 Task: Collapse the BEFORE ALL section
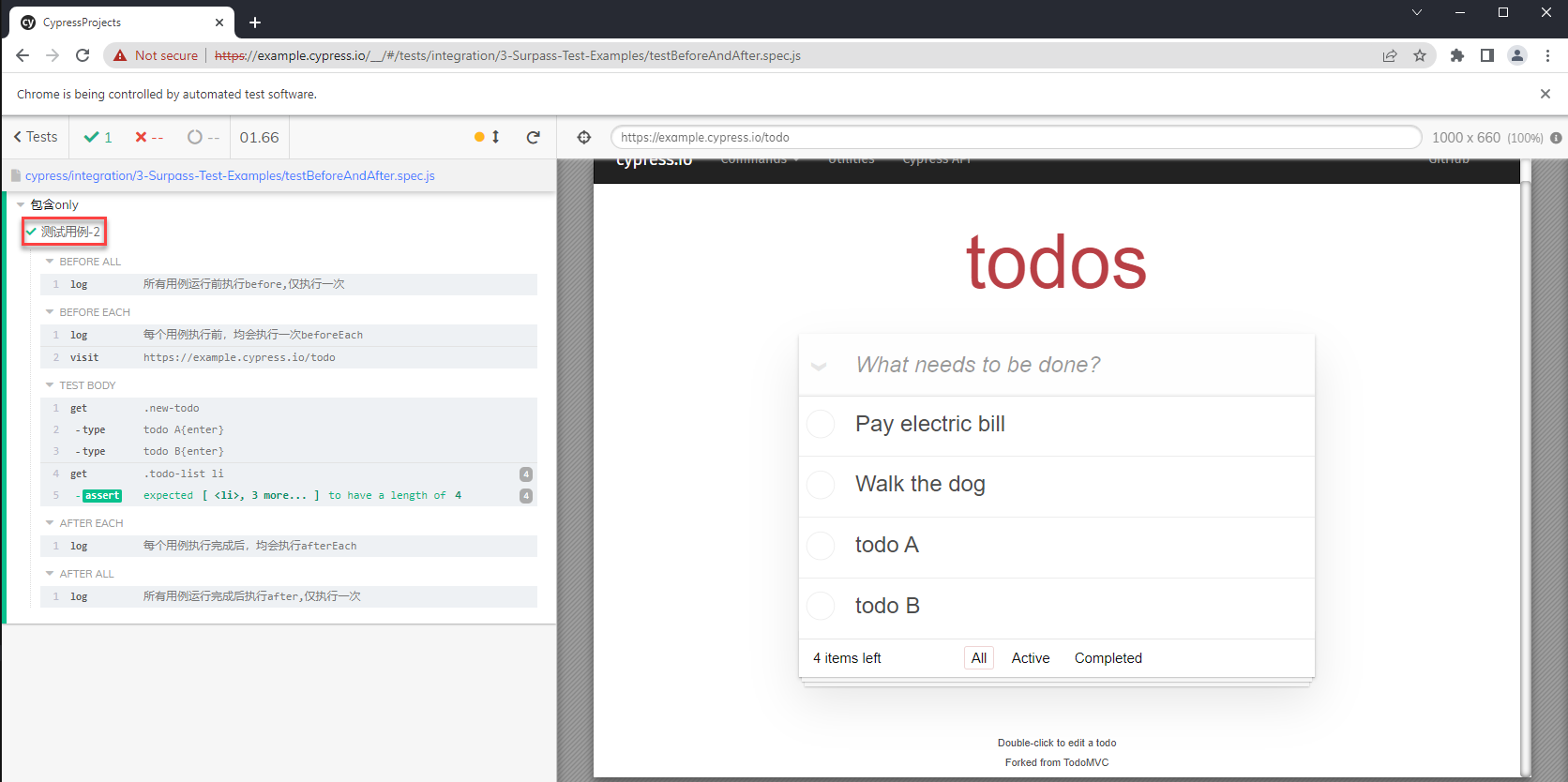[x=50, y=262]
